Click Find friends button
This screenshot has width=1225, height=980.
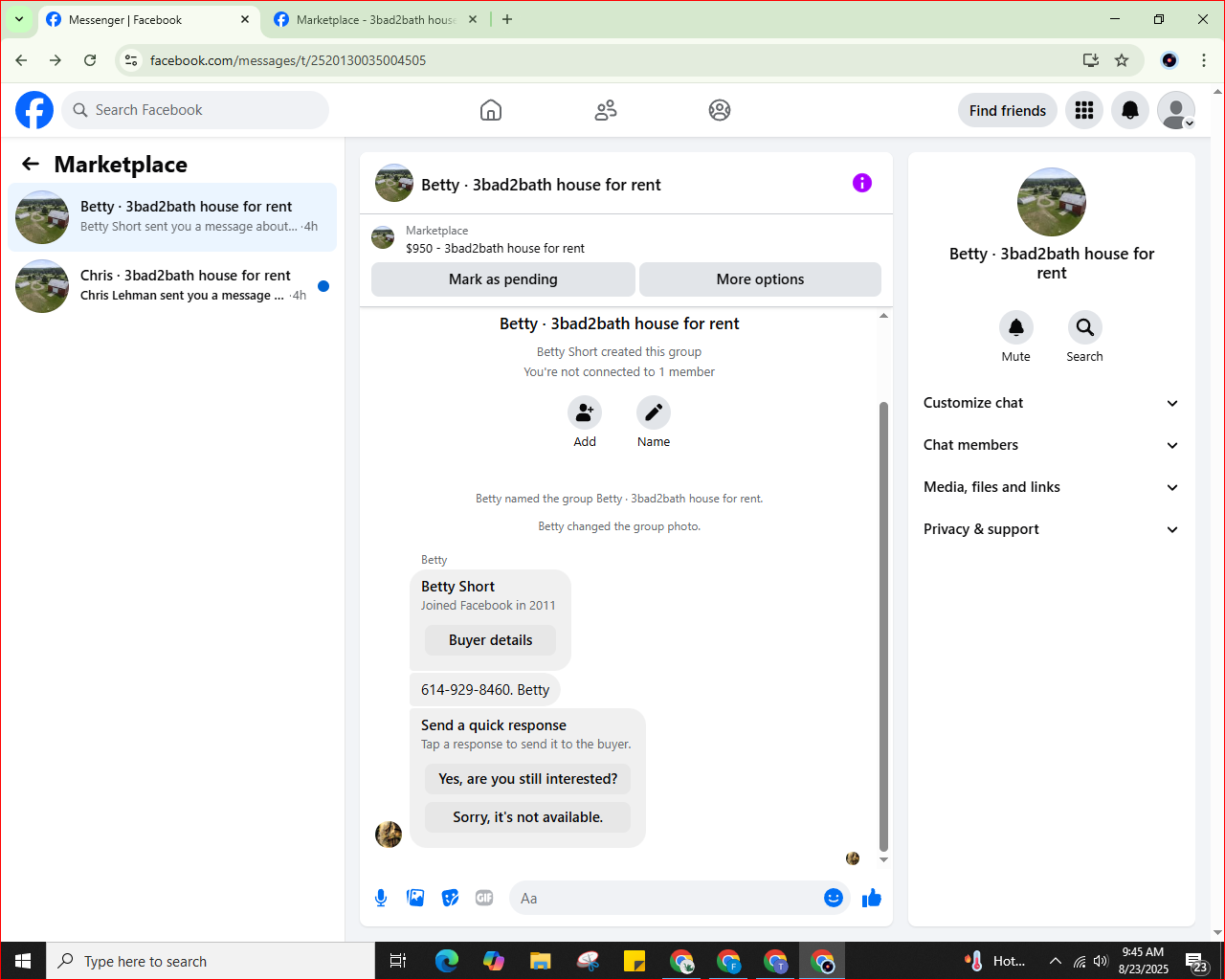pos(1008,110)
